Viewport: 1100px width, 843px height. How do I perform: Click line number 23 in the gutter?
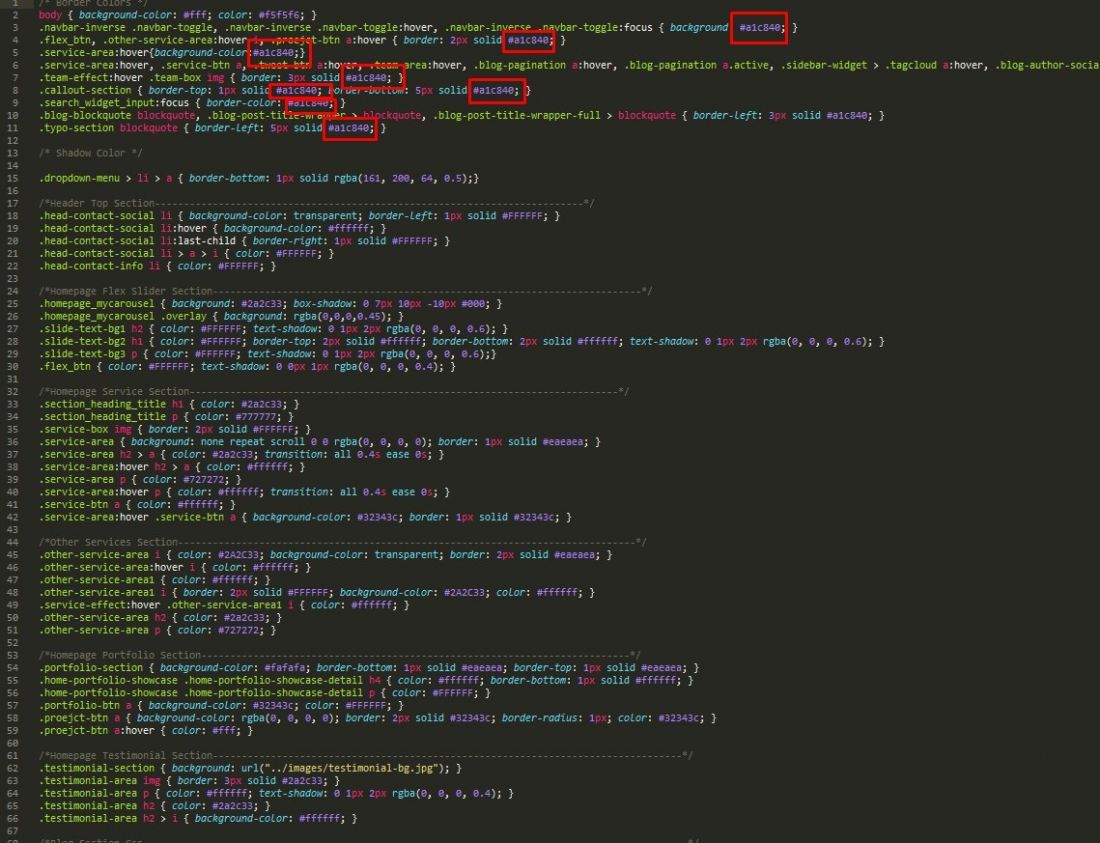(x=14, y=279)
